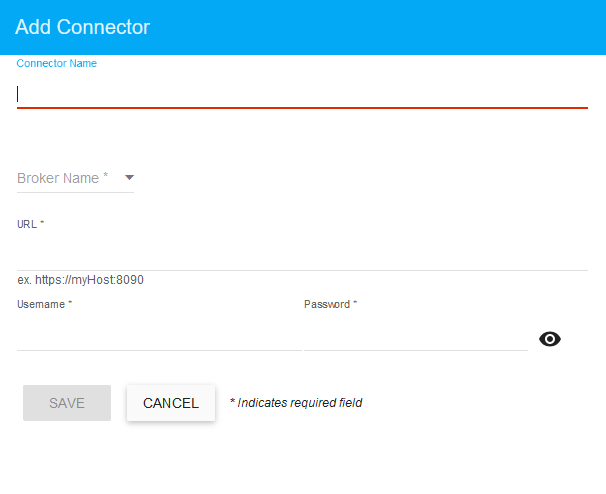
Task: Click the Username field label
Action: [44, 304]
